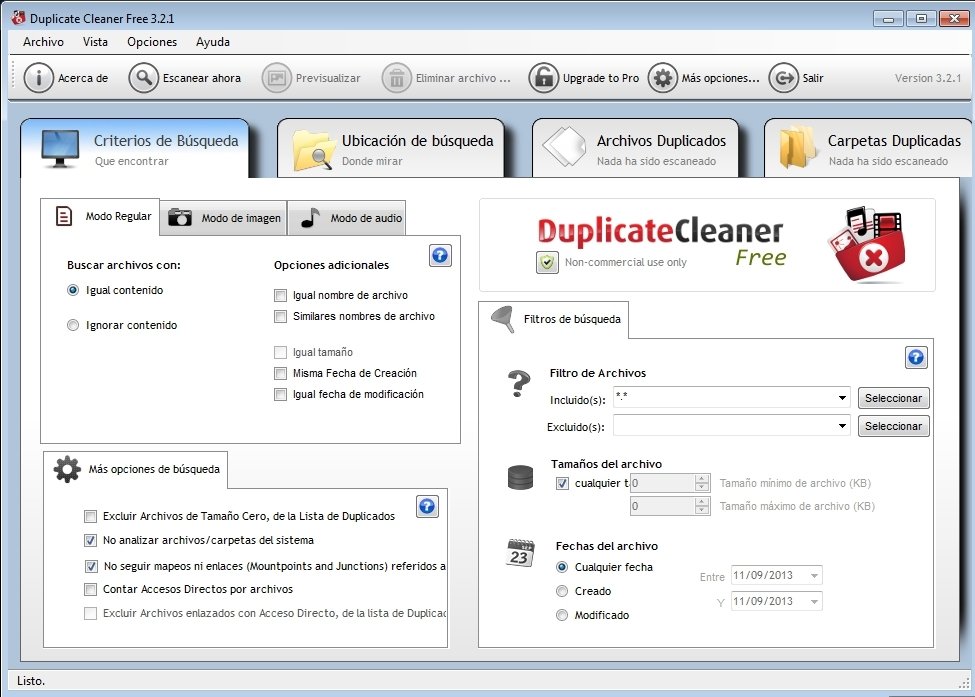Switch to Ubicación de búsqueda tab
This screenshot has height=697, width=975.
coord(390,149)
